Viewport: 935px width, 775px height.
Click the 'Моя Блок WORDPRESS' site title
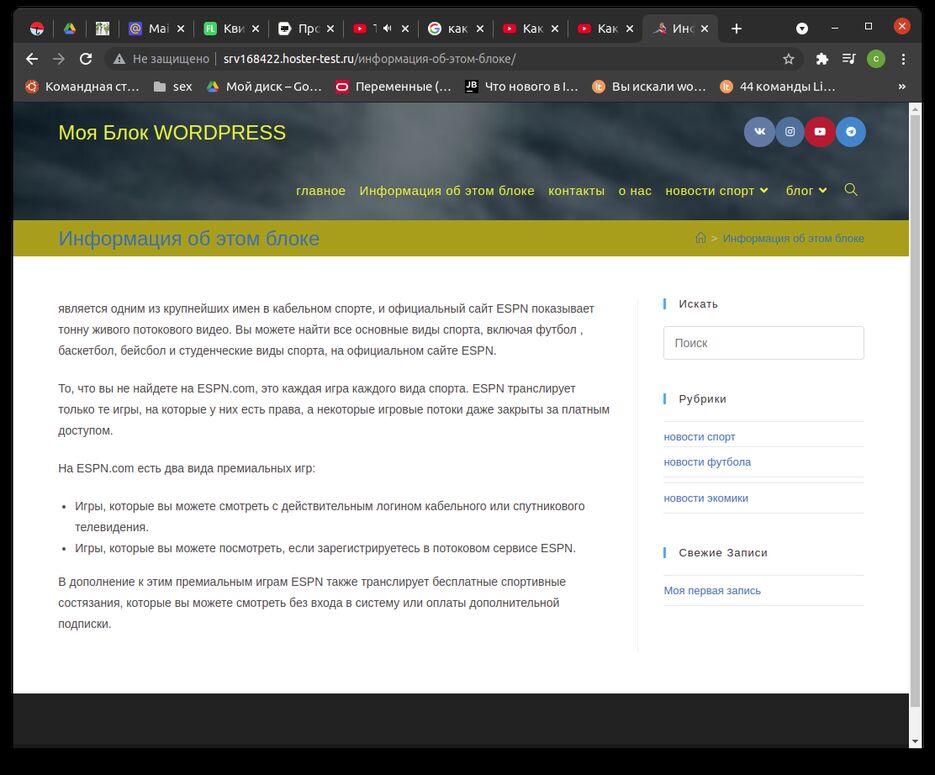coord(172,132)
